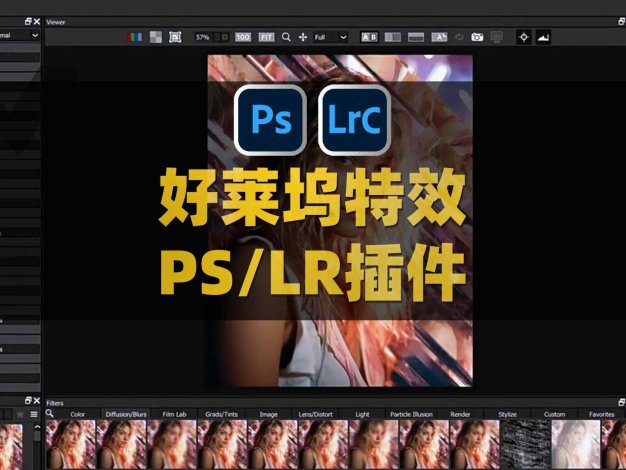Switch to the Image tab
Screen dimensions: 626x470
(268, 414)
